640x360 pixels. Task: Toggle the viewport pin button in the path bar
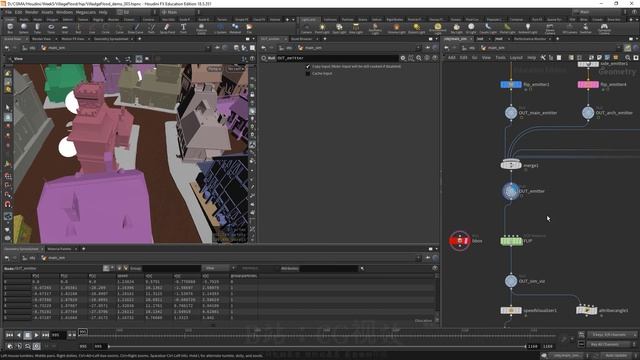click(217, 48)
